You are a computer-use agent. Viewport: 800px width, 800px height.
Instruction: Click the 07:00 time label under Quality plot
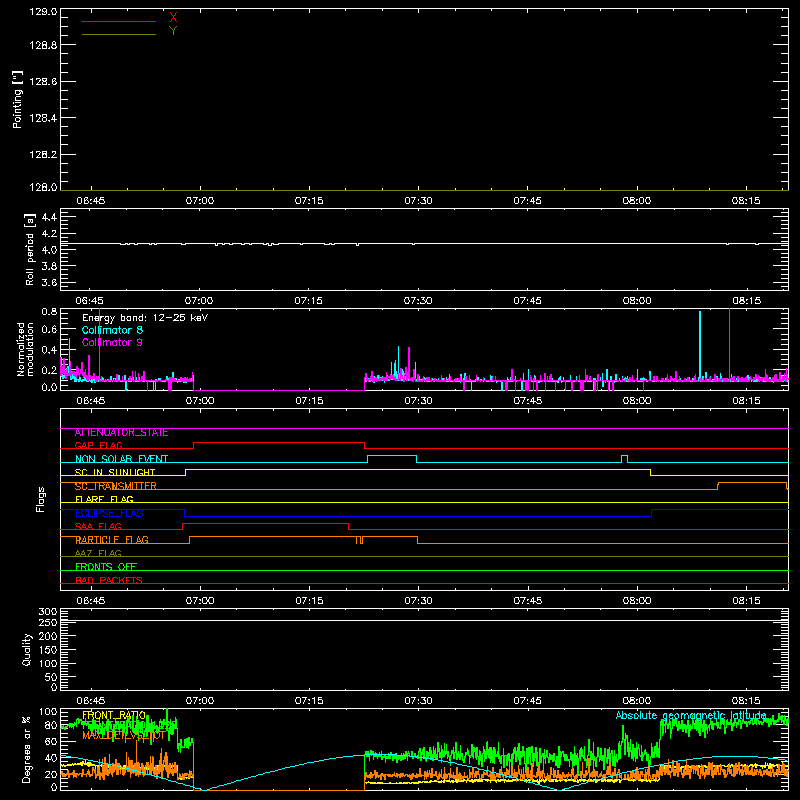(x=200, y=701)
